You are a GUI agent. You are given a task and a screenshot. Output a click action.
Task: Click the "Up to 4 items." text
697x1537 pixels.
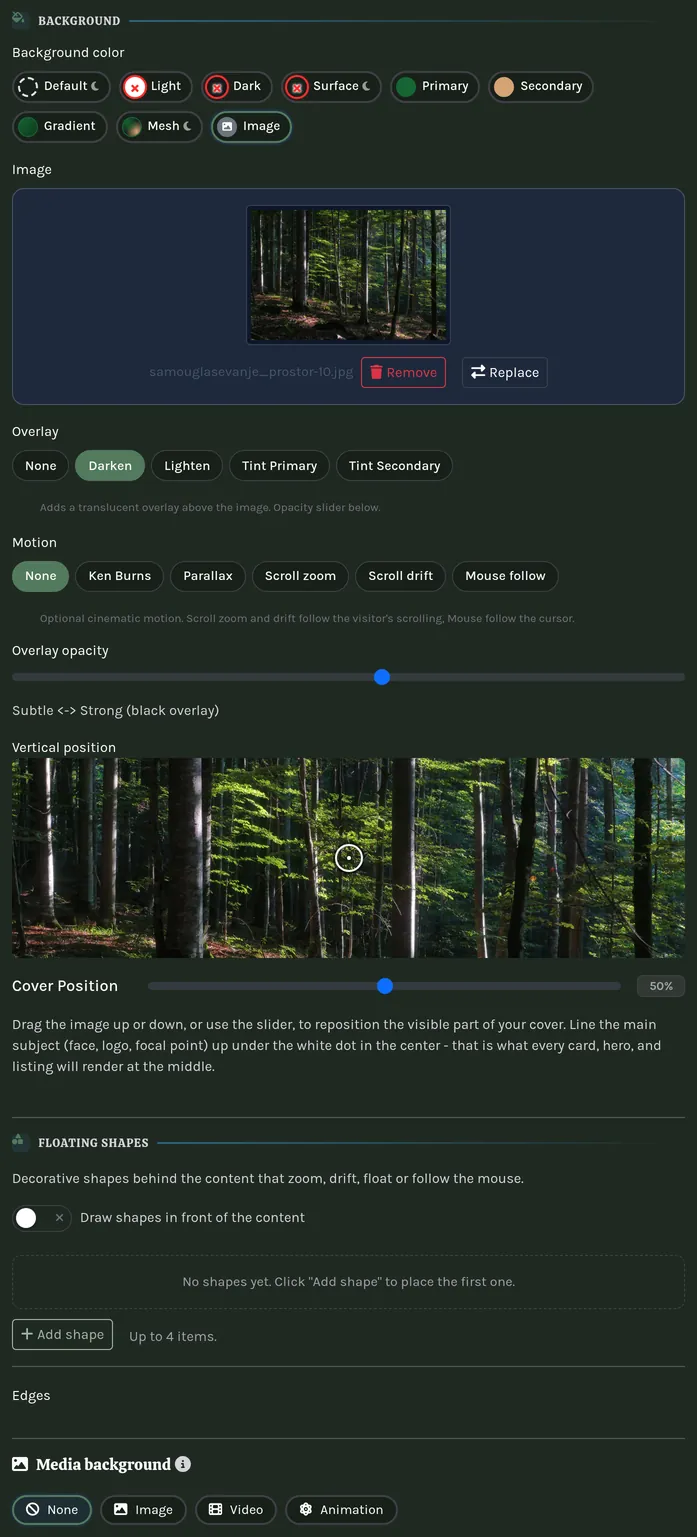click(173, 1337)
